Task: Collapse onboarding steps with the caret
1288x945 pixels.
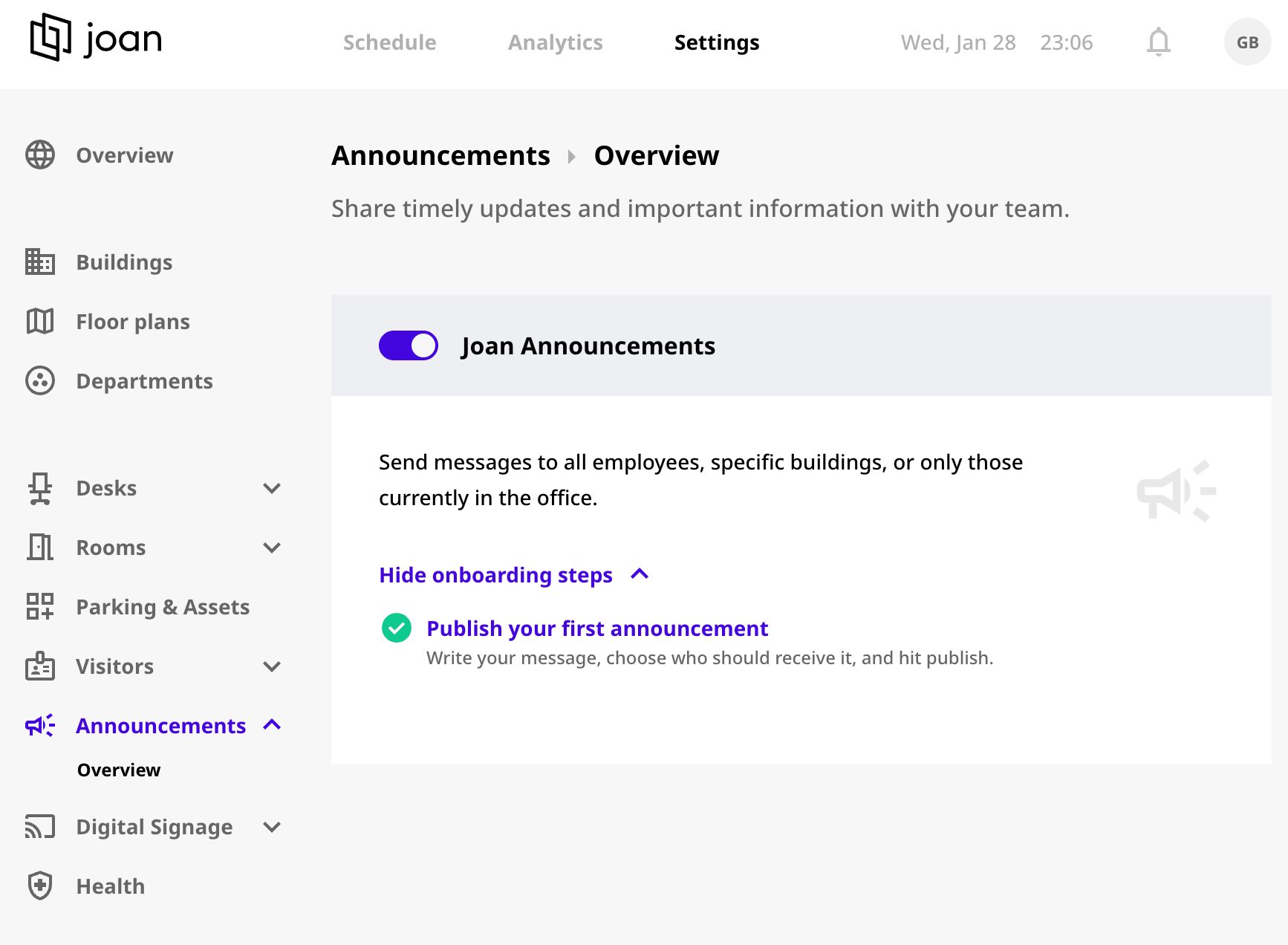Action: click(640, 574)
